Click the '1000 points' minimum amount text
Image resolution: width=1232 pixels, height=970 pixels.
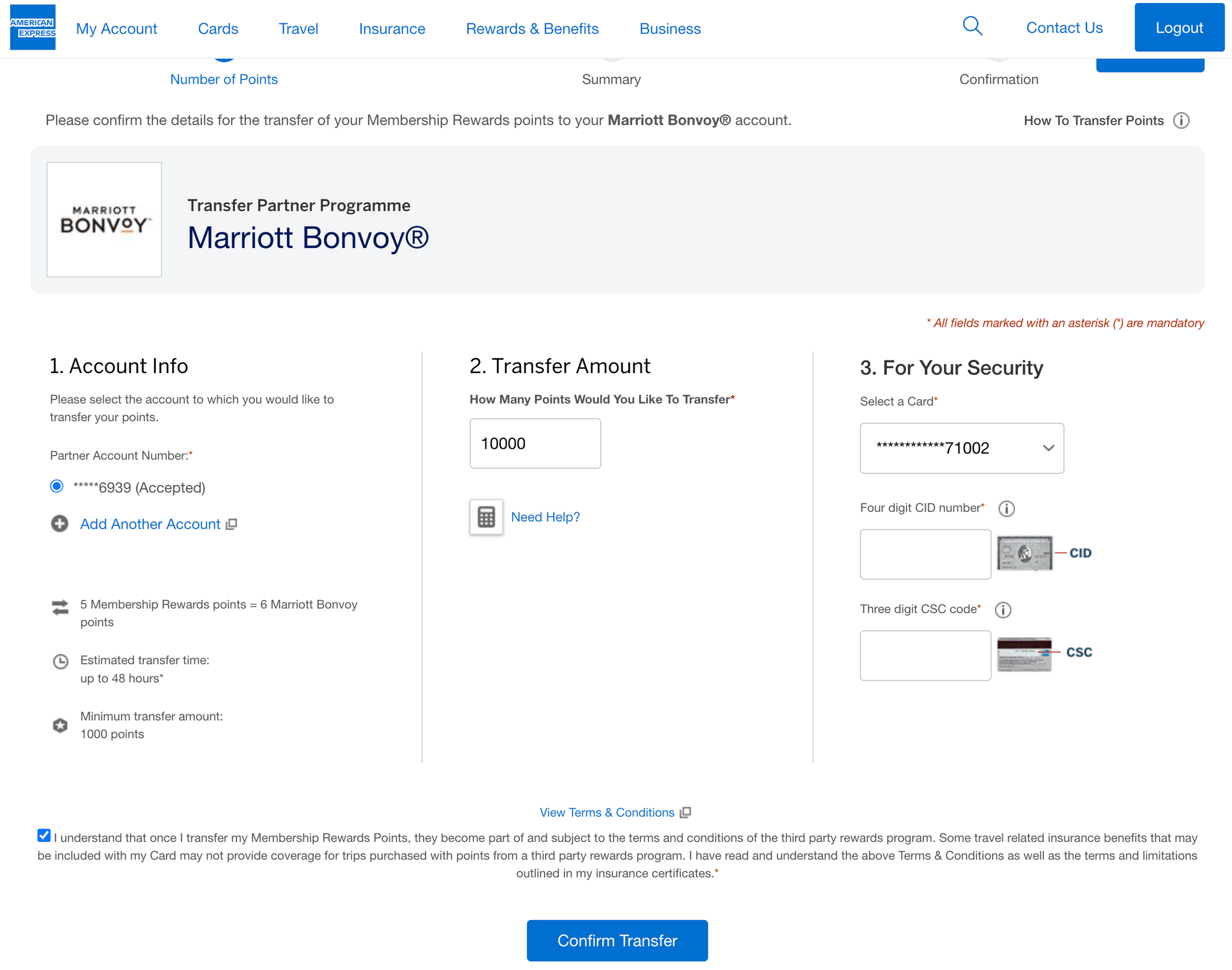click(112, 734)
